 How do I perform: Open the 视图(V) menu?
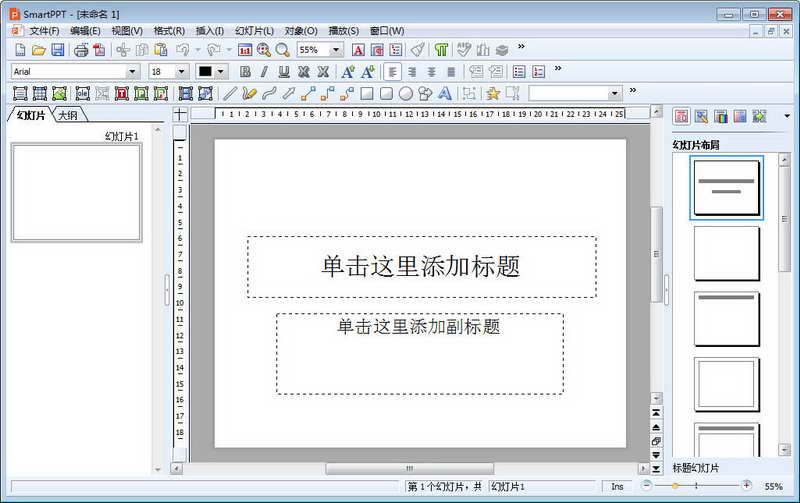pos(127,31)
